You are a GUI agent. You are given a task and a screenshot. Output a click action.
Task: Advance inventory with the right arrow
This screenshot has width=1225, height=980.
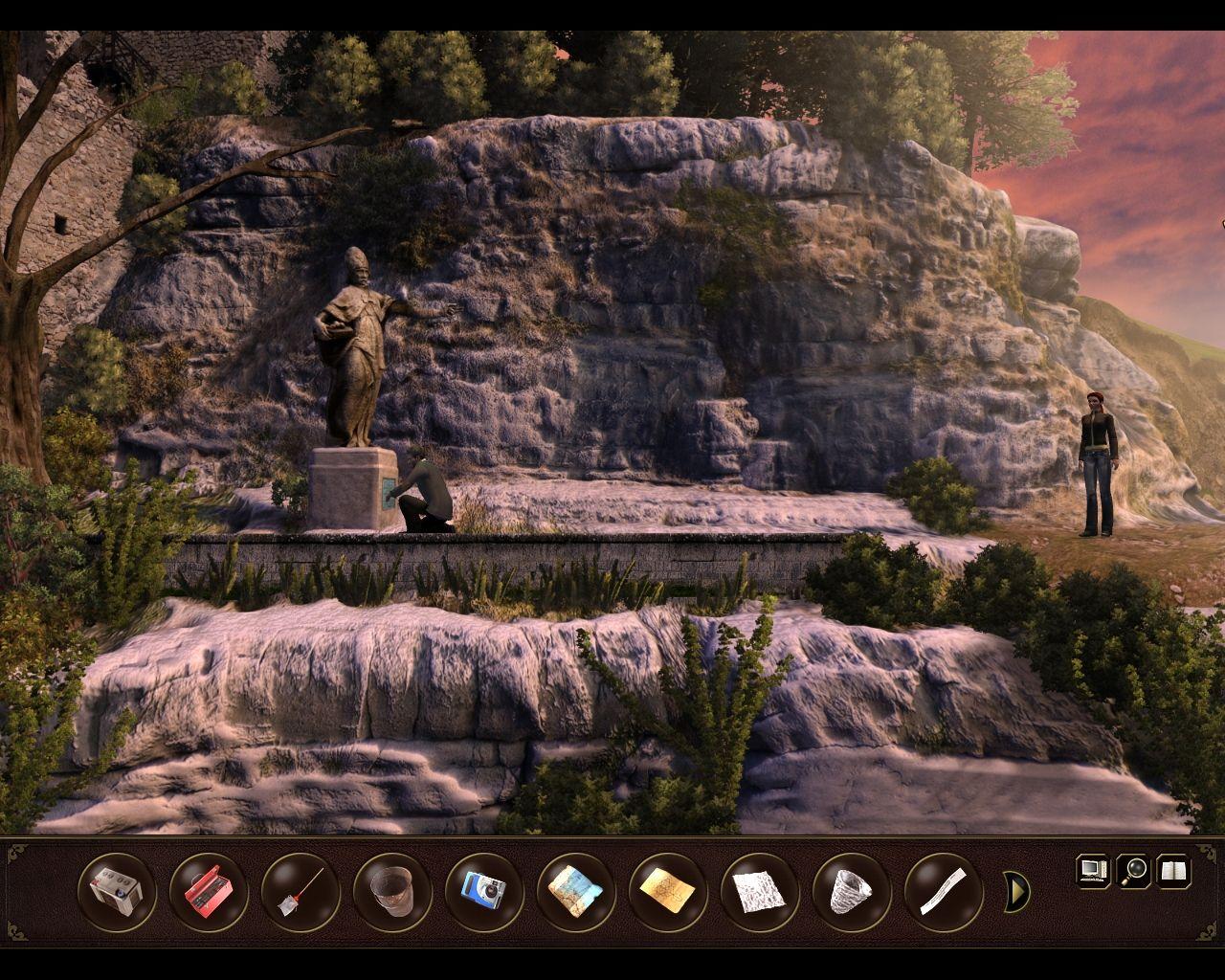(x=1016, y=892)
